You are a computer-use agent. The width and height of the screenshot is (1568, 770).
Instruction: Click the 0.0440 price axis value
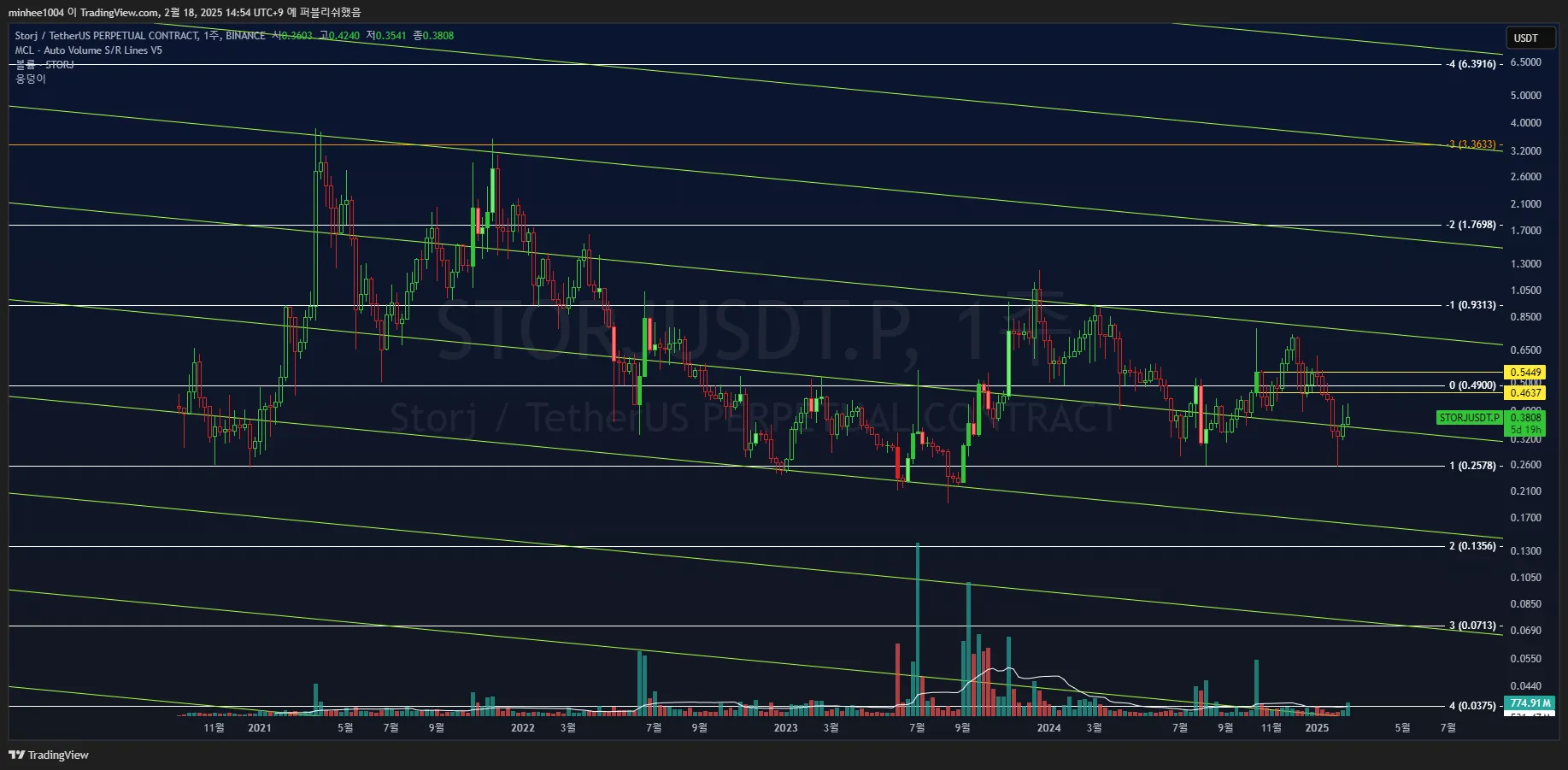tap(1526, 686)
